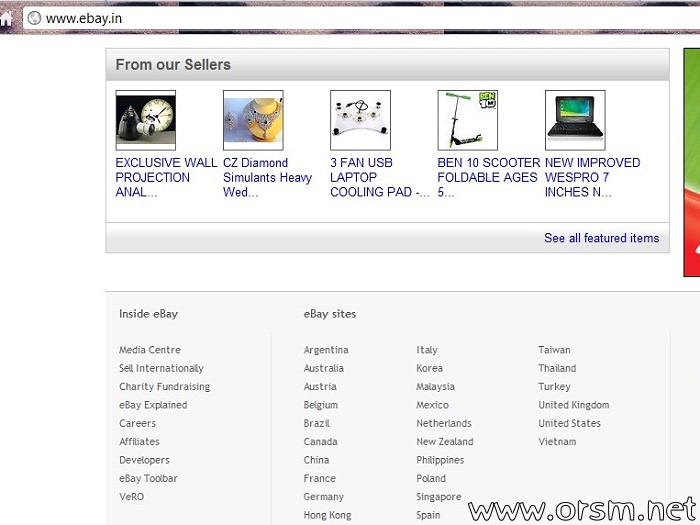Focus the www.ebay.in address field
Viewport: 700px width, 525px height.
click(362, 18)
